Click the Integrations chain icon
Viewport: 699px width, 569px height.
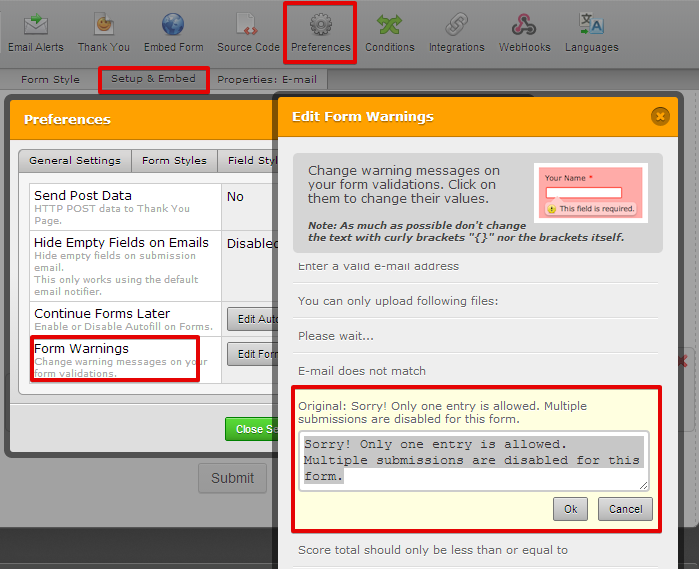(x=456, y=24)
